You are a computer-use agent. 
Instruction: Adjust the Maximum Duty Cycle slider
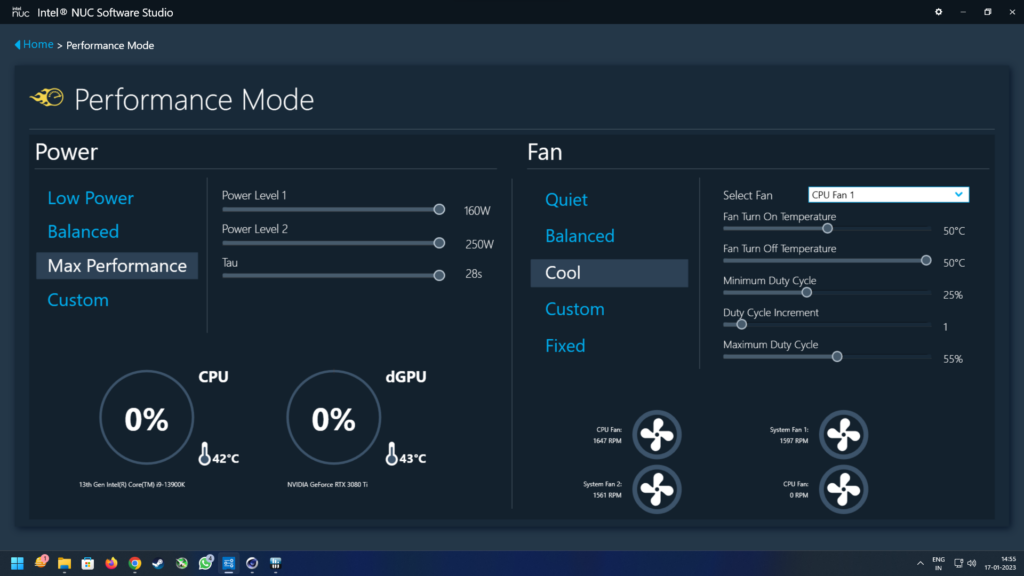[x=827, y=357]
